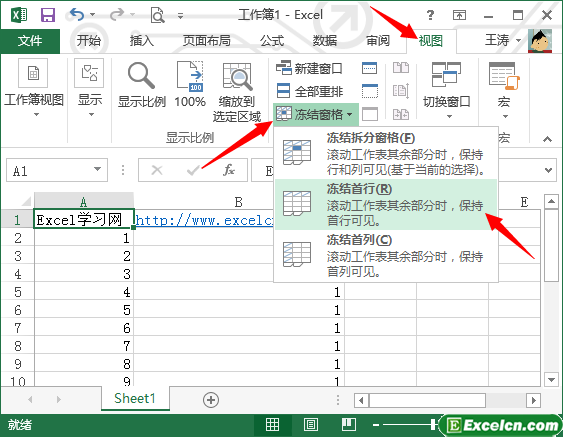Click 全部重排 Arrange All button
Viewport: 563px width, 437px height.
(x=310, y=91)
